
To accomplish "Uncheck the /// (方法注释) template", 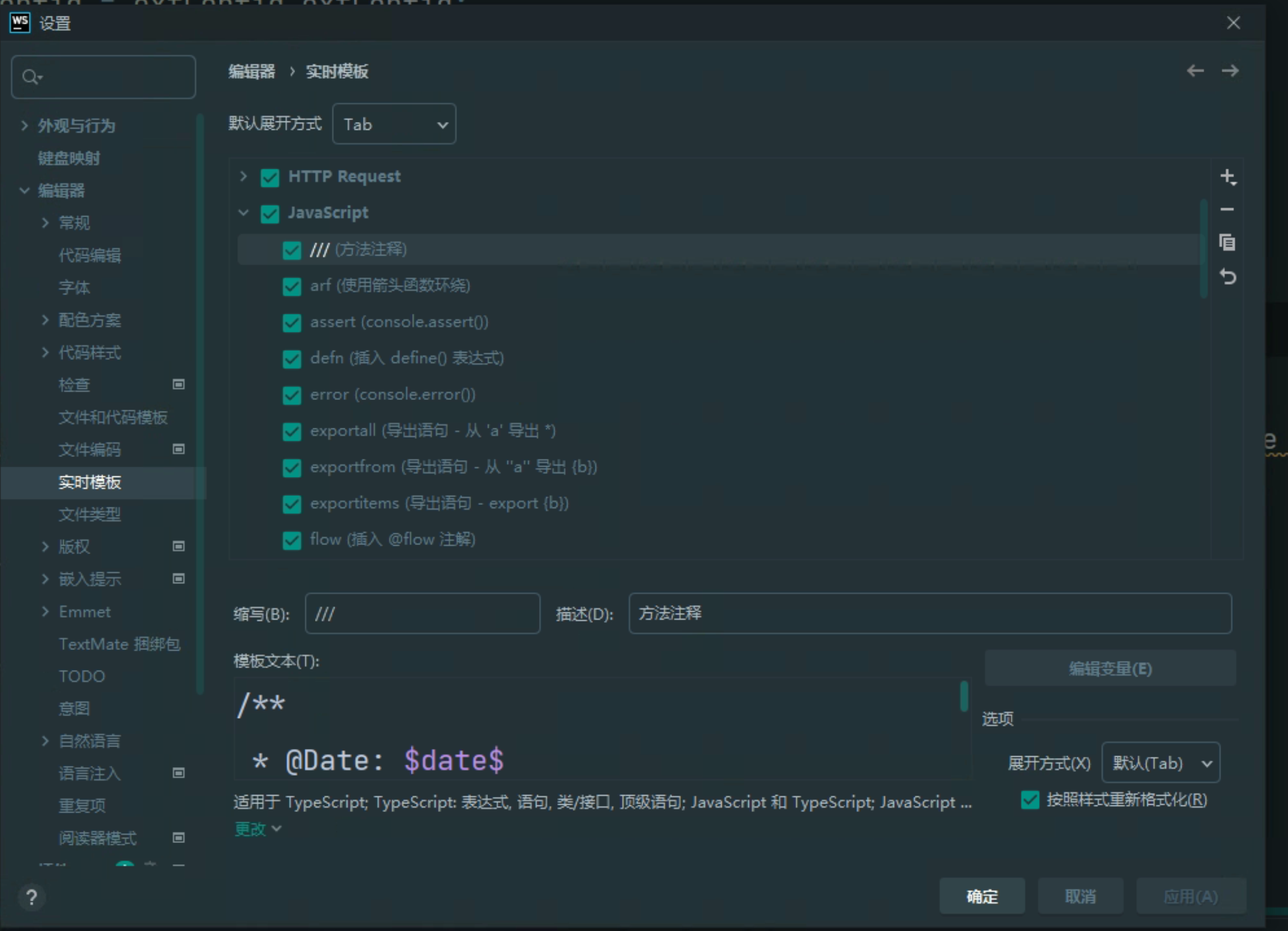I will pos(292,250).
